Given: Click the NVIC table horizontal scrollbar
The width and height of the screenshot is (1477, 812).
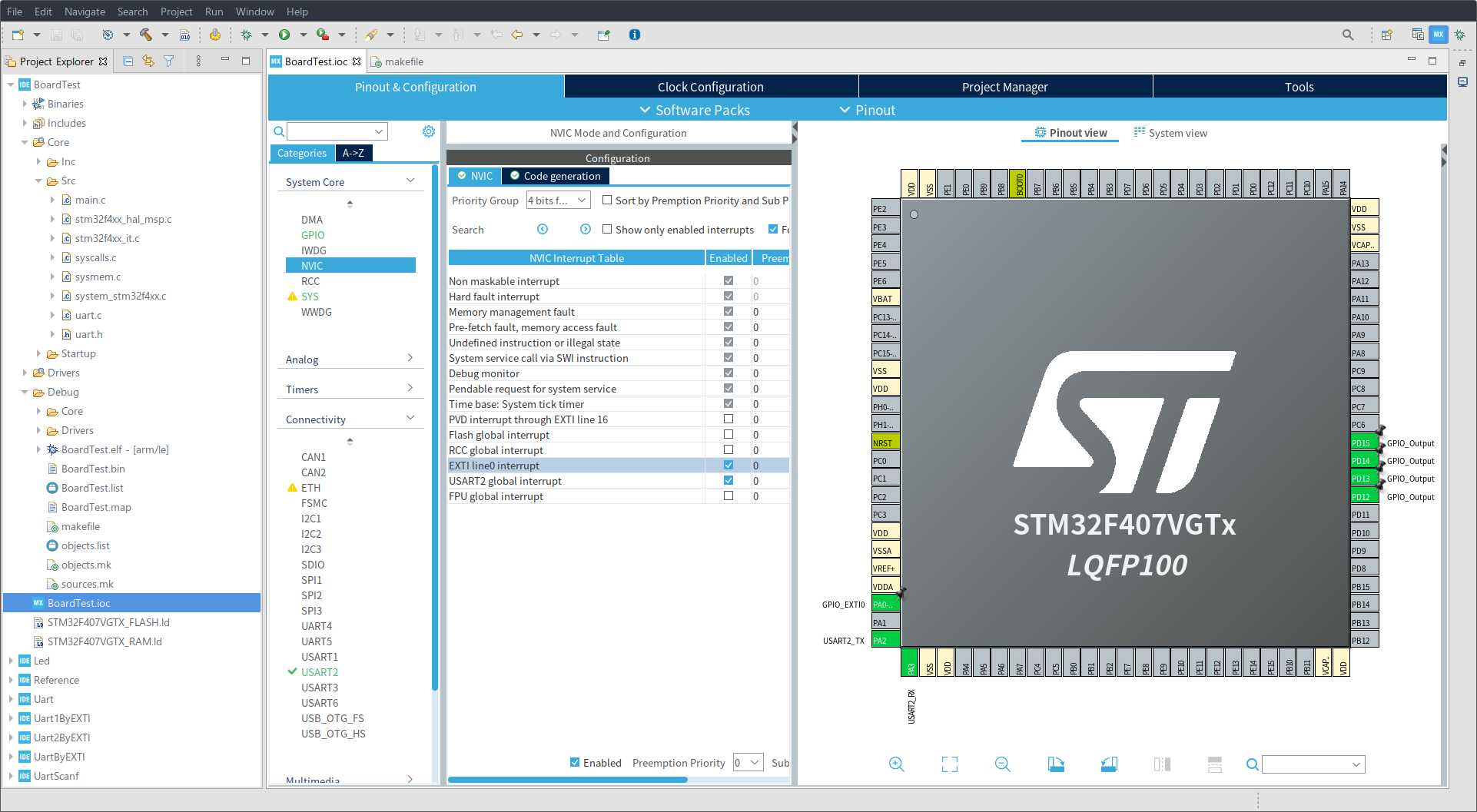Looking at the screenshot, I should 567,780.
